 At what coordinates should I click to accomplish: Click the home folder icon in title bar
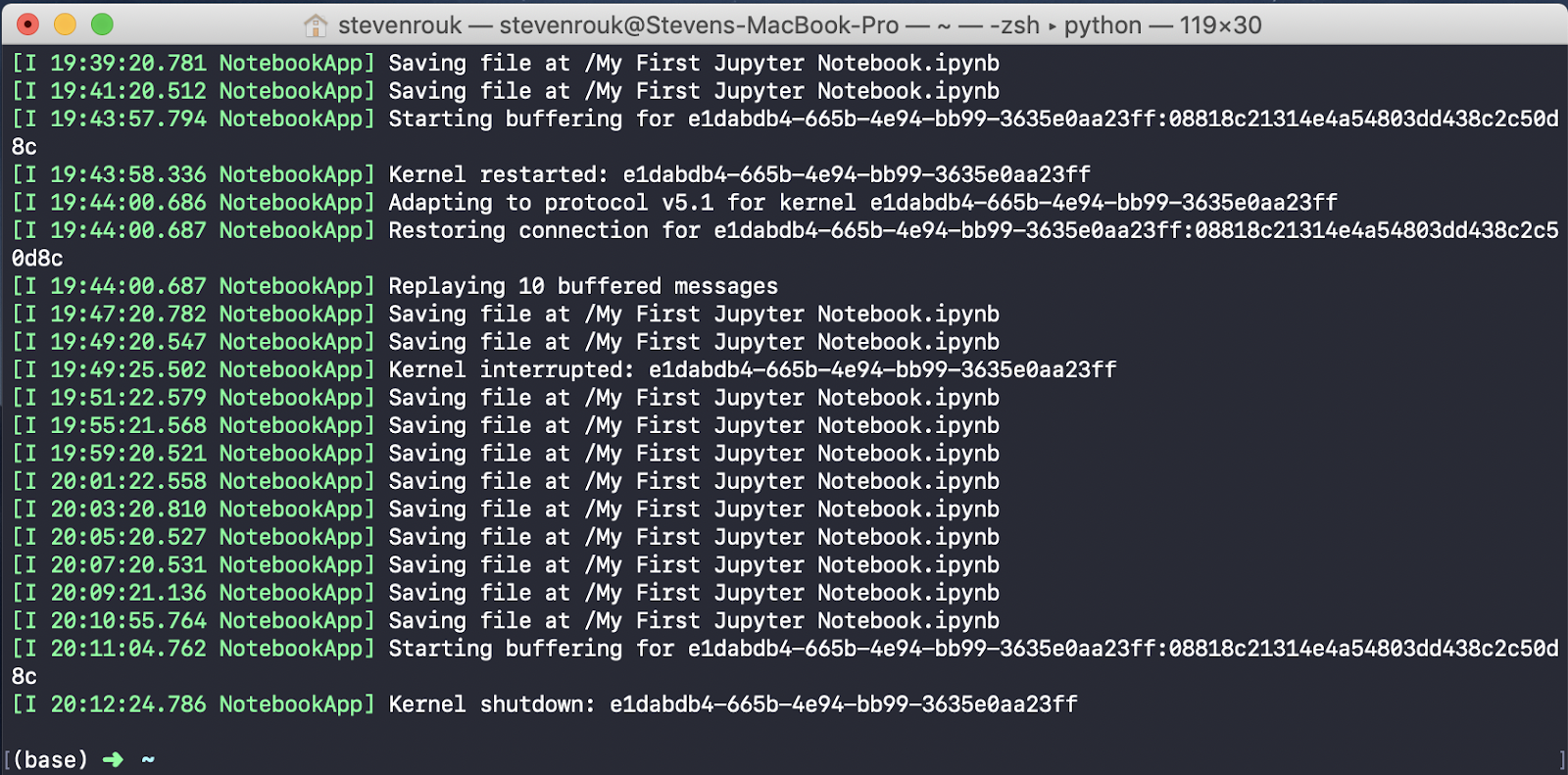(x=316, y=25)
